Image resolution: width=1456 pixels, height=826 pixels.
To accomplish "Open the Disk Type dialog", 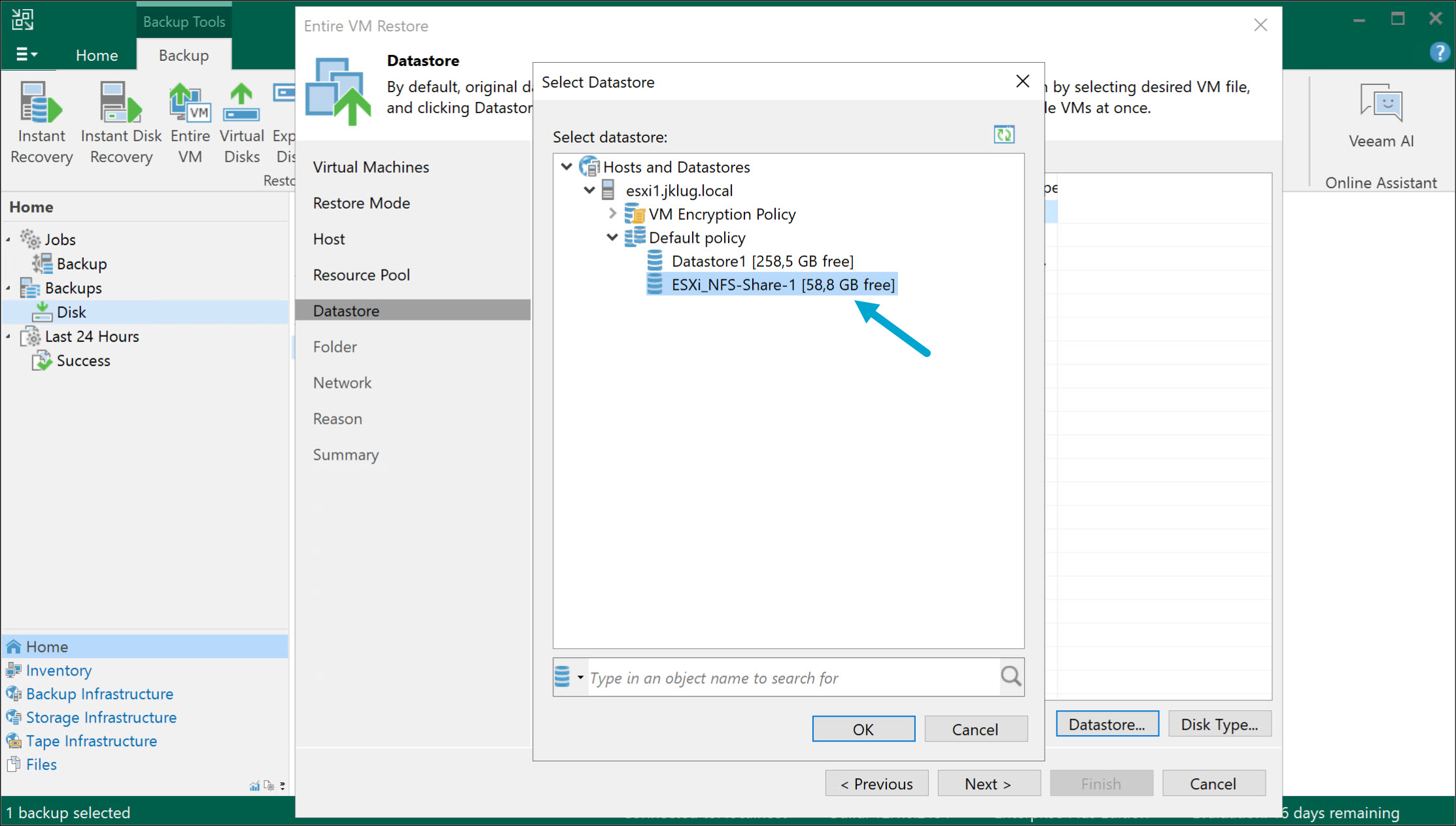I will pyautogui.click(x=1219, y=724).
